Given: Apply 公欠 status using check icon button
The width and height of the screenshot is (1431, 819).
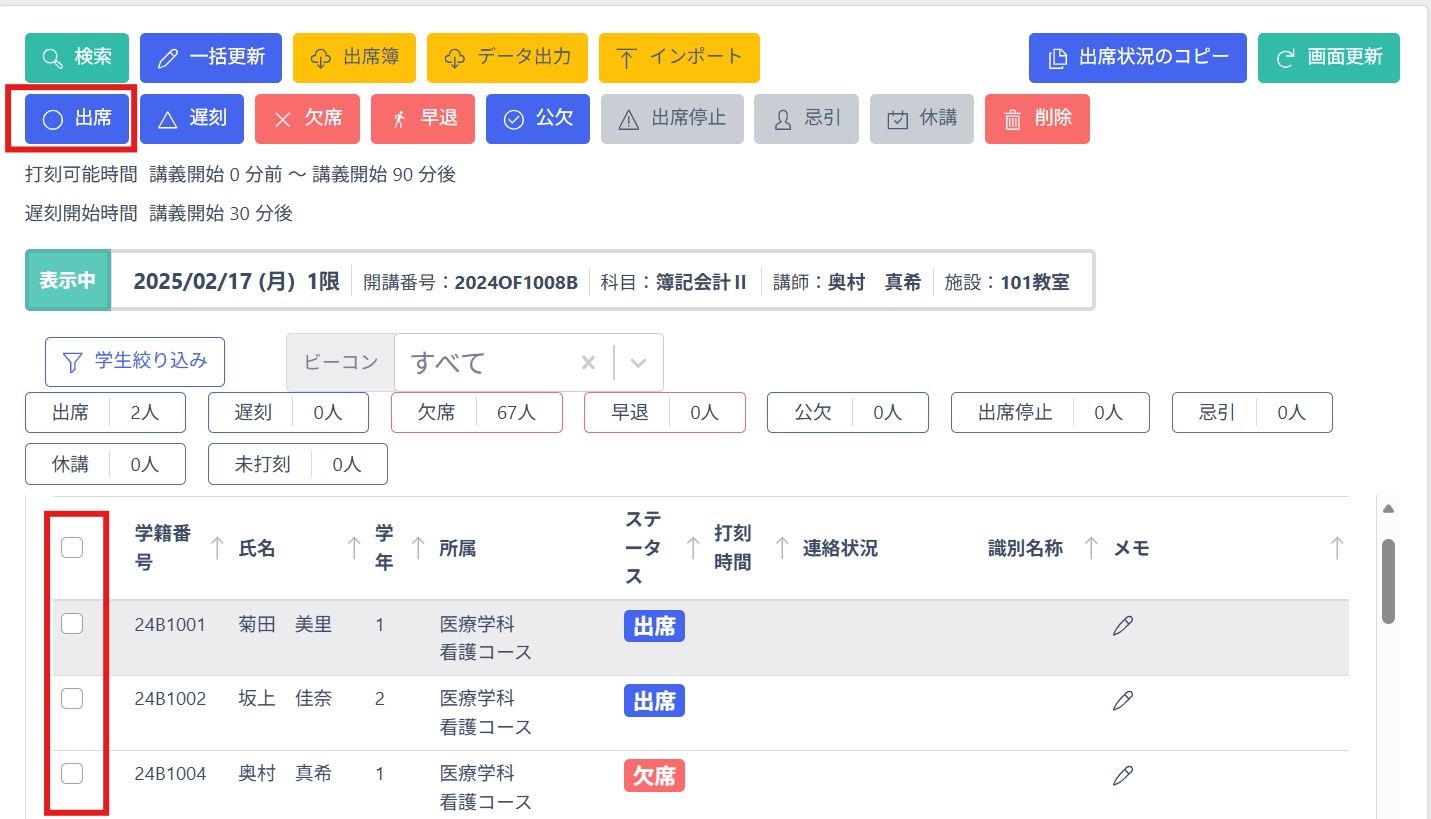Looking at the screenshot, I should (538, 119).
